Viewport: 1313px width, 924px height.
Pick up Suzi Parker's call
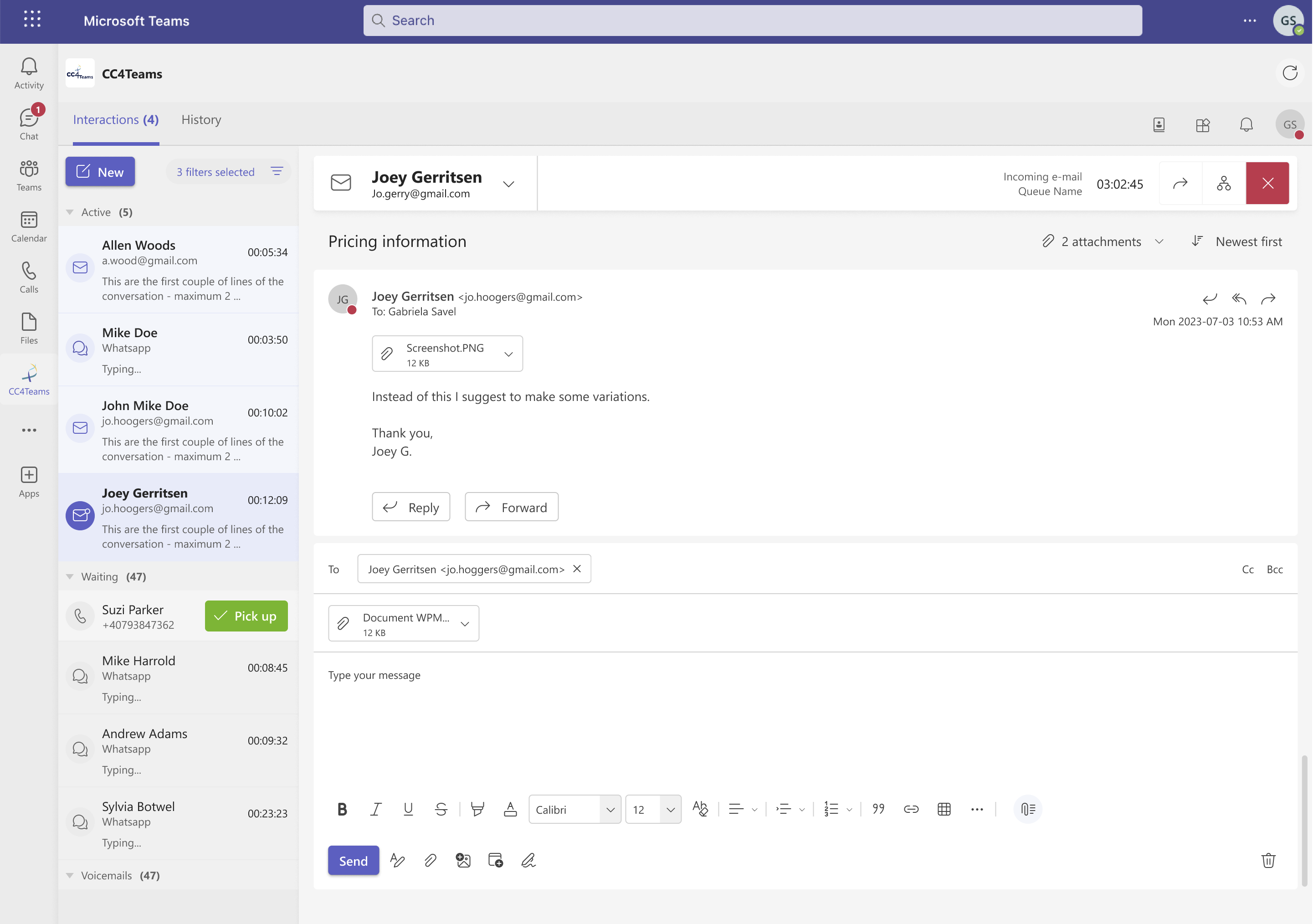pos(246,616)
